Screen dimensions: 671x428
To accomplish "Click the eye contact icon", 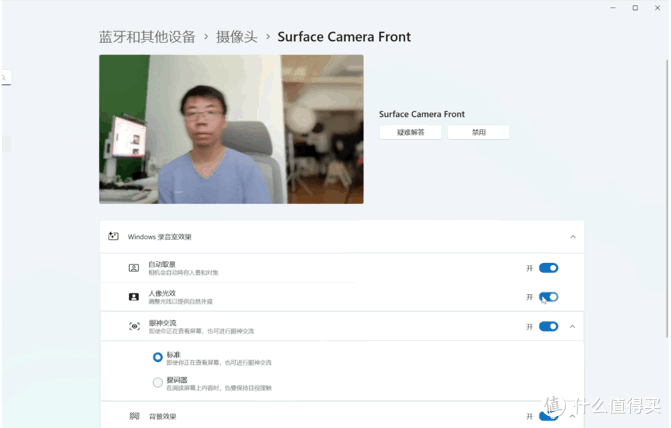I will coord(134,327).
